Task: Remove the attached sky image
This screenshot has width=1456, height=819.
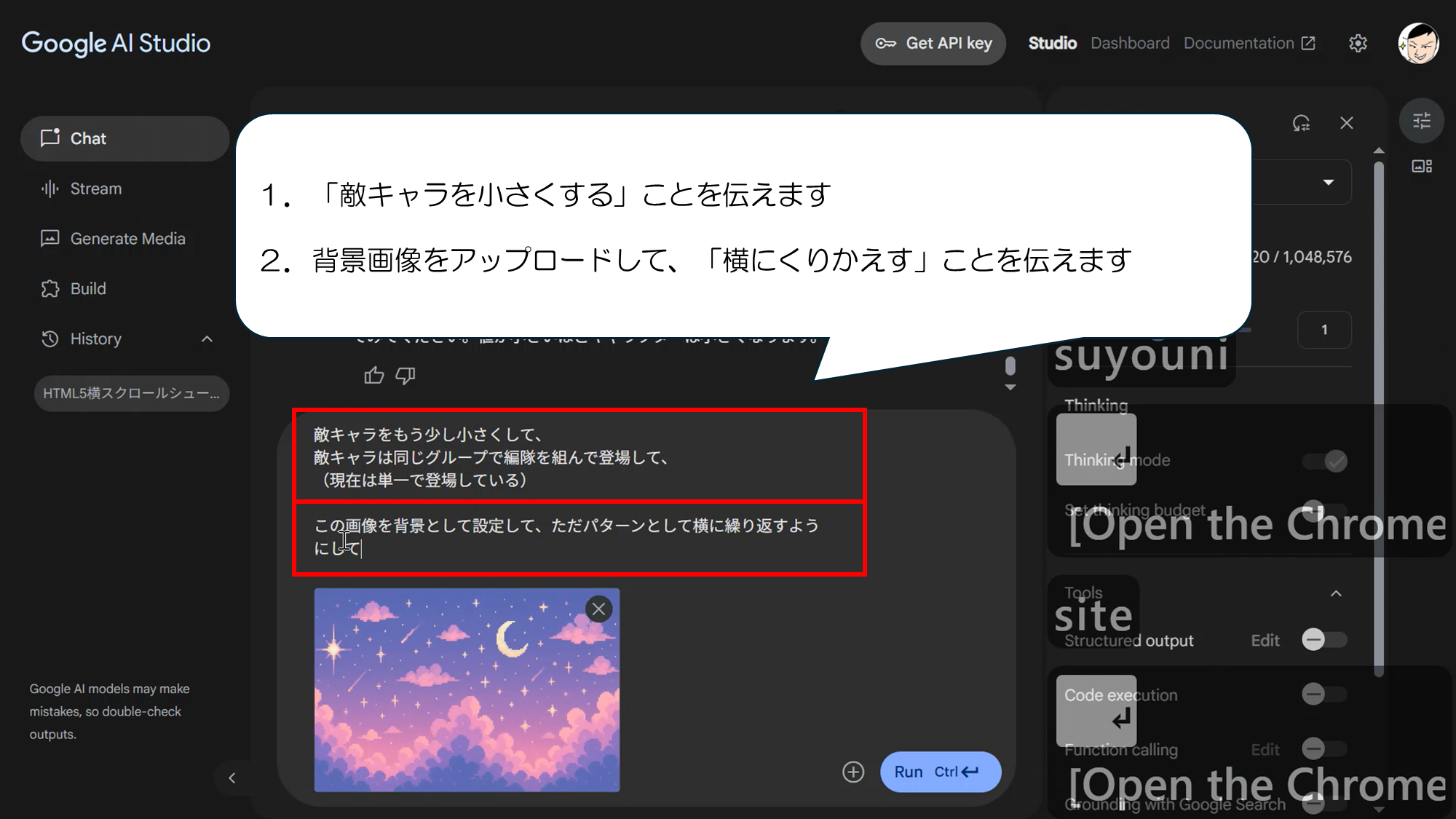Action: pyautogui.click(x=598, y=609)
